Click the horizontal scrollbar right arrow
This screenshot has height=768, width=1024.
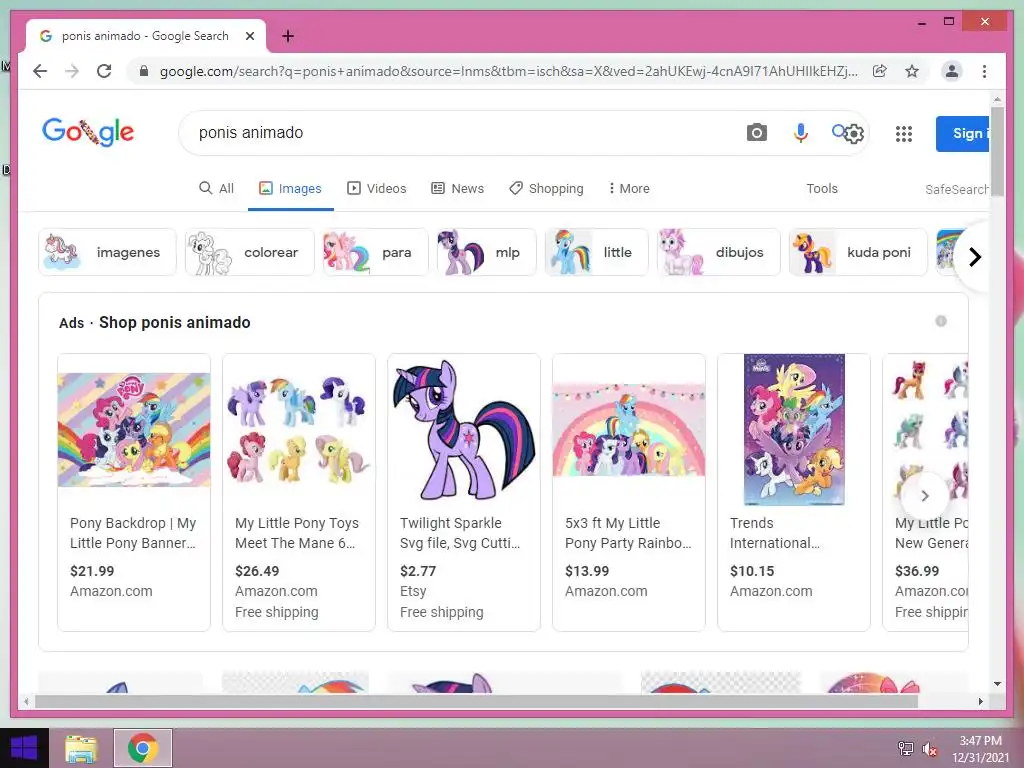[980, 701]
